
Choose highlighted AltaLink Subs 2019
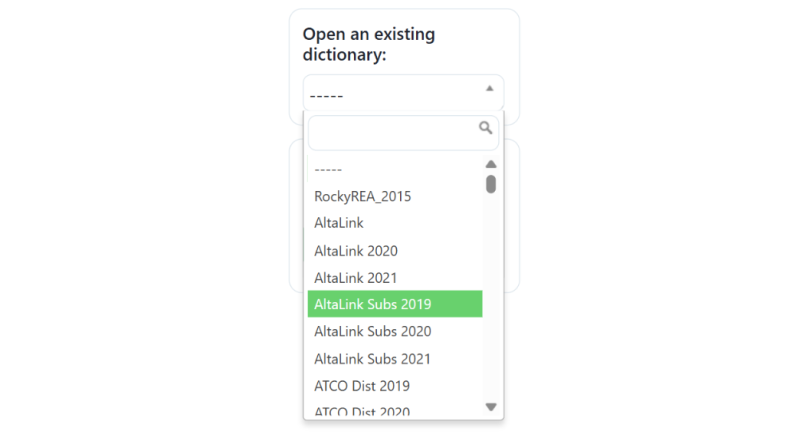(x=395, y=304)
